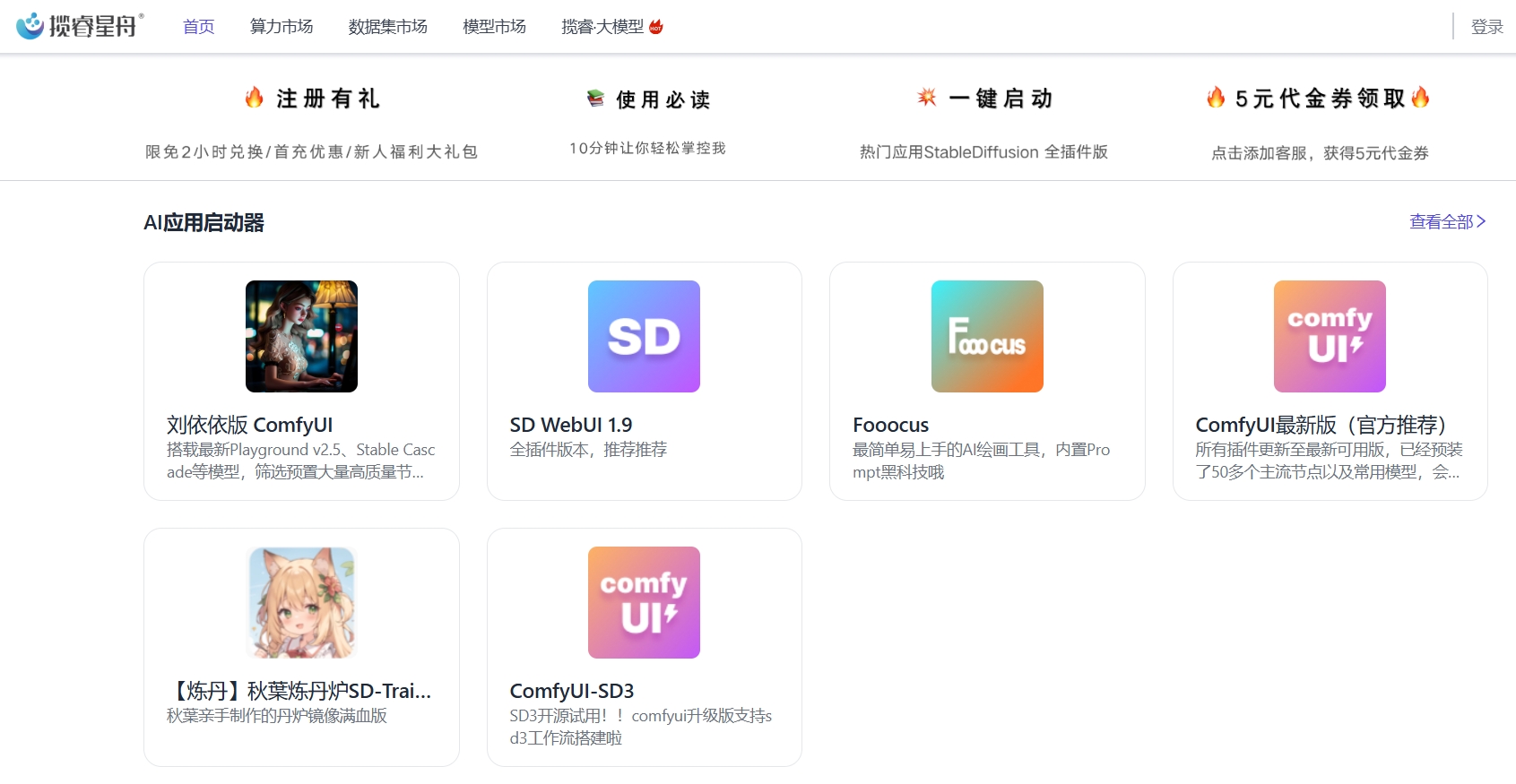Click 秋葉亲手制作的丹炉镜像满血版 description
Image resolution: width=1516 pixels, height=784 pixels.
(277, 716)
